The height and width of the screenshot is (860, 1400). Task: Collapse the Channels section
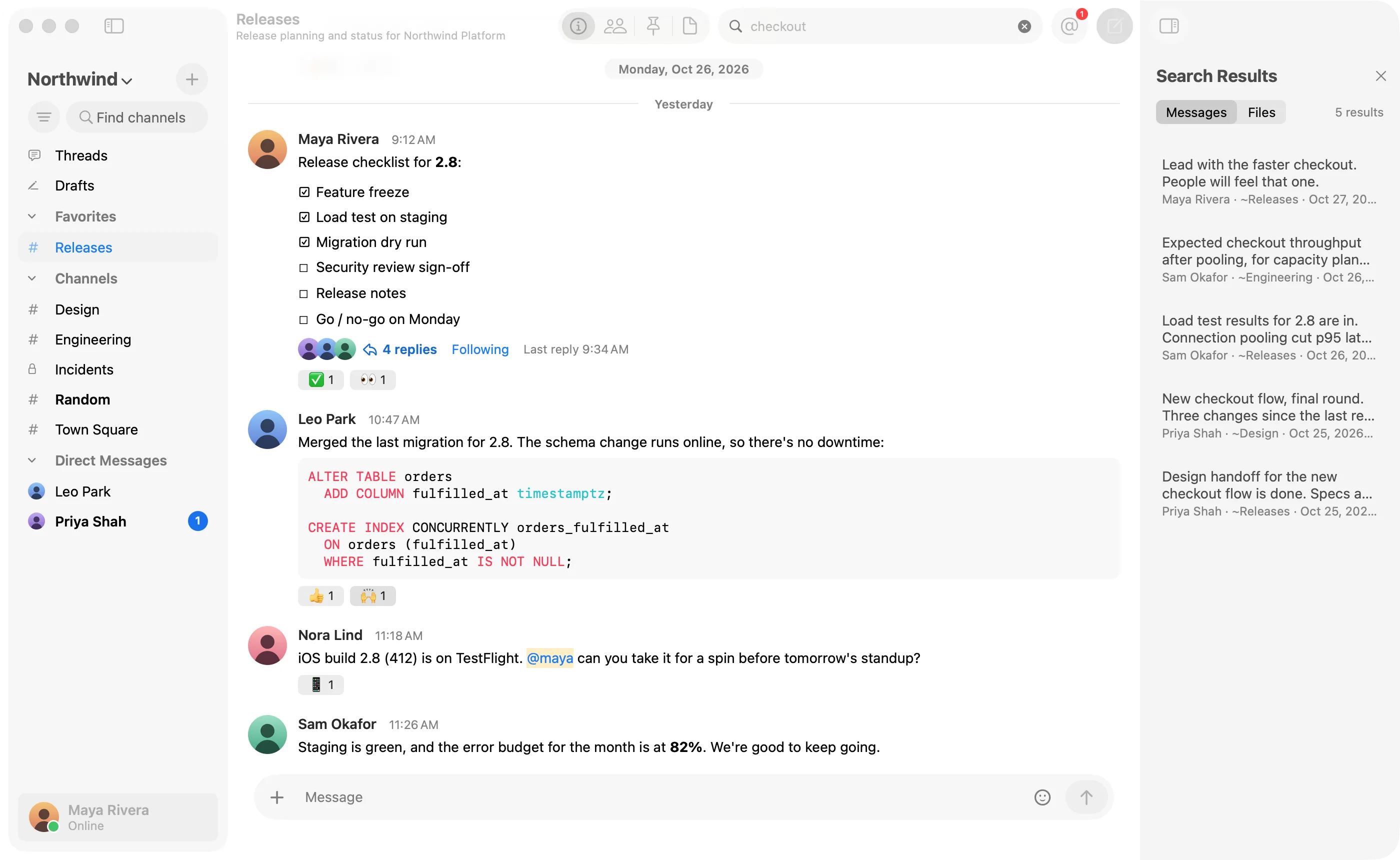32,278
